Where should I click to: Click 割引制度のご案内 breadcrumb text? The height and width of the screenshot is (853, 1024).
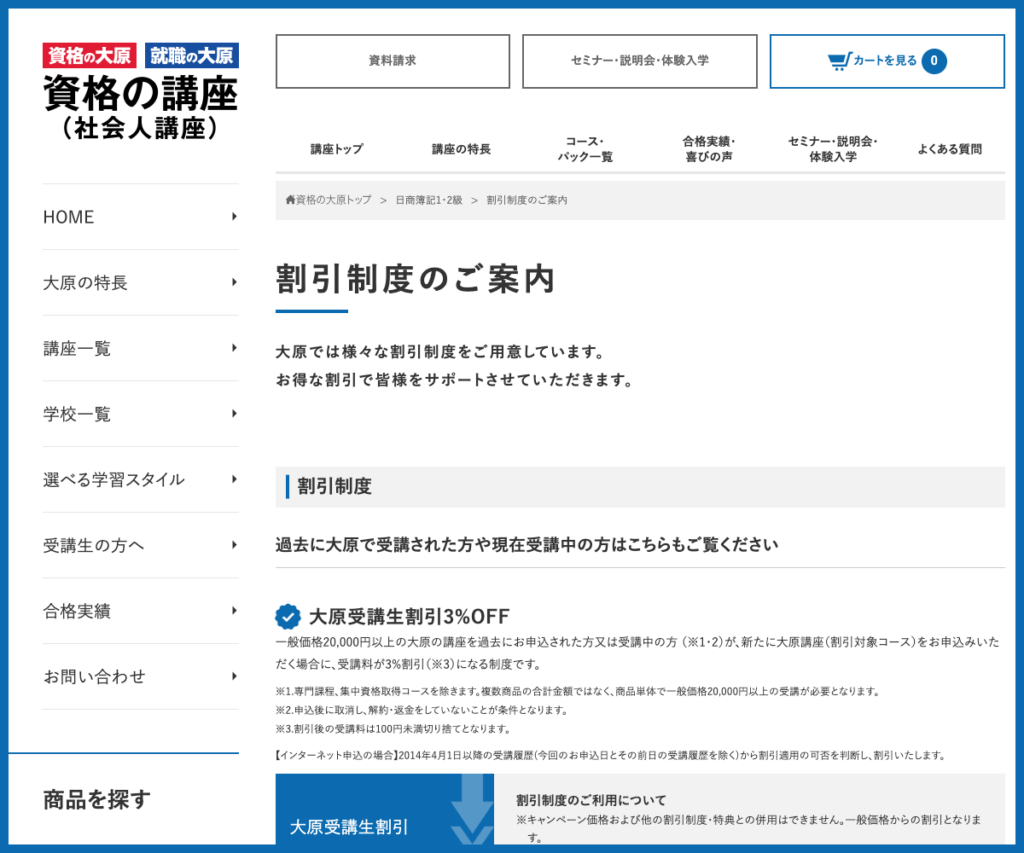526,200
